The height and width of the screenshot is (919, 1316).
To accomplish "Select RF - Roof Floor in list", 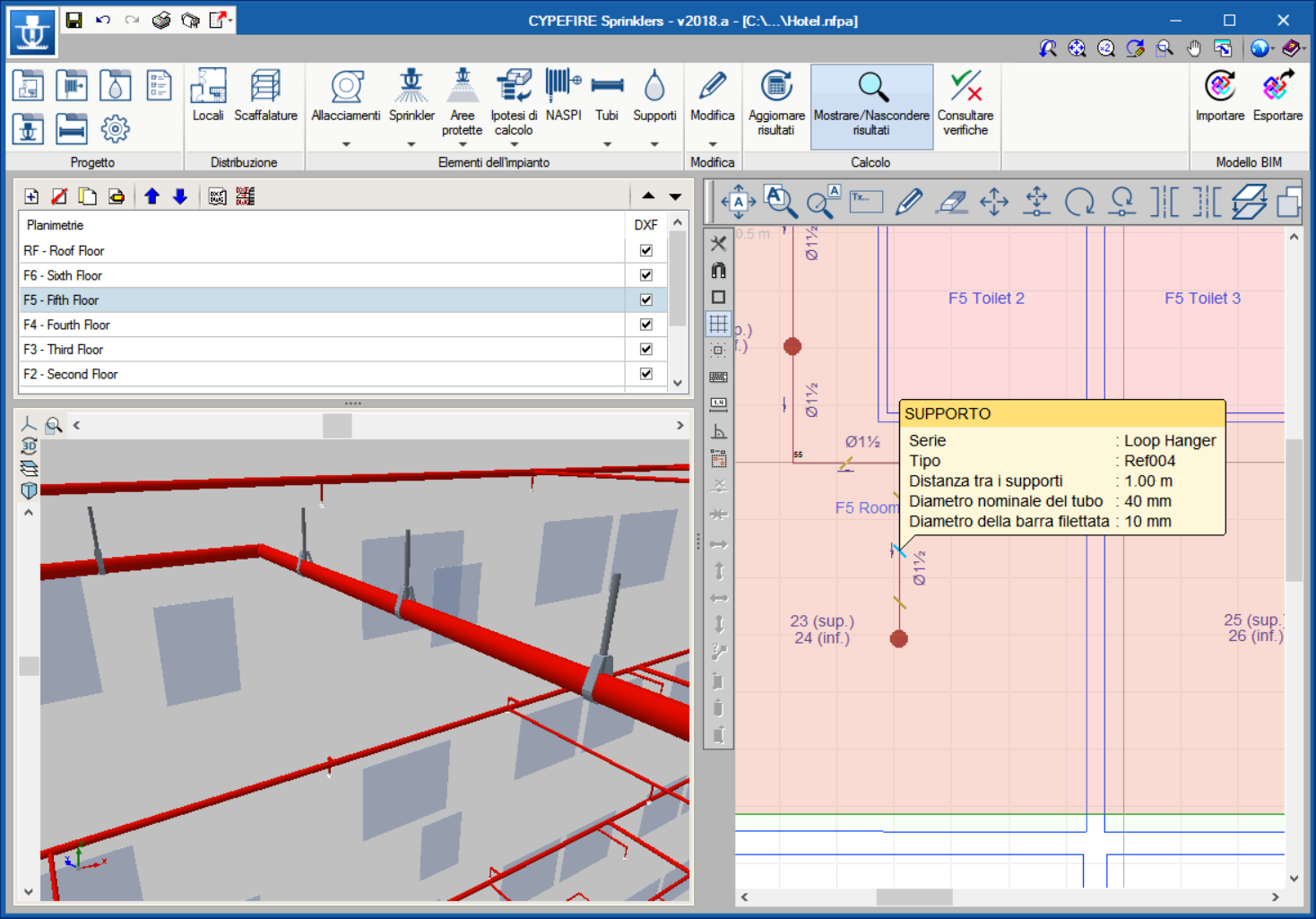I will (322, 250).
